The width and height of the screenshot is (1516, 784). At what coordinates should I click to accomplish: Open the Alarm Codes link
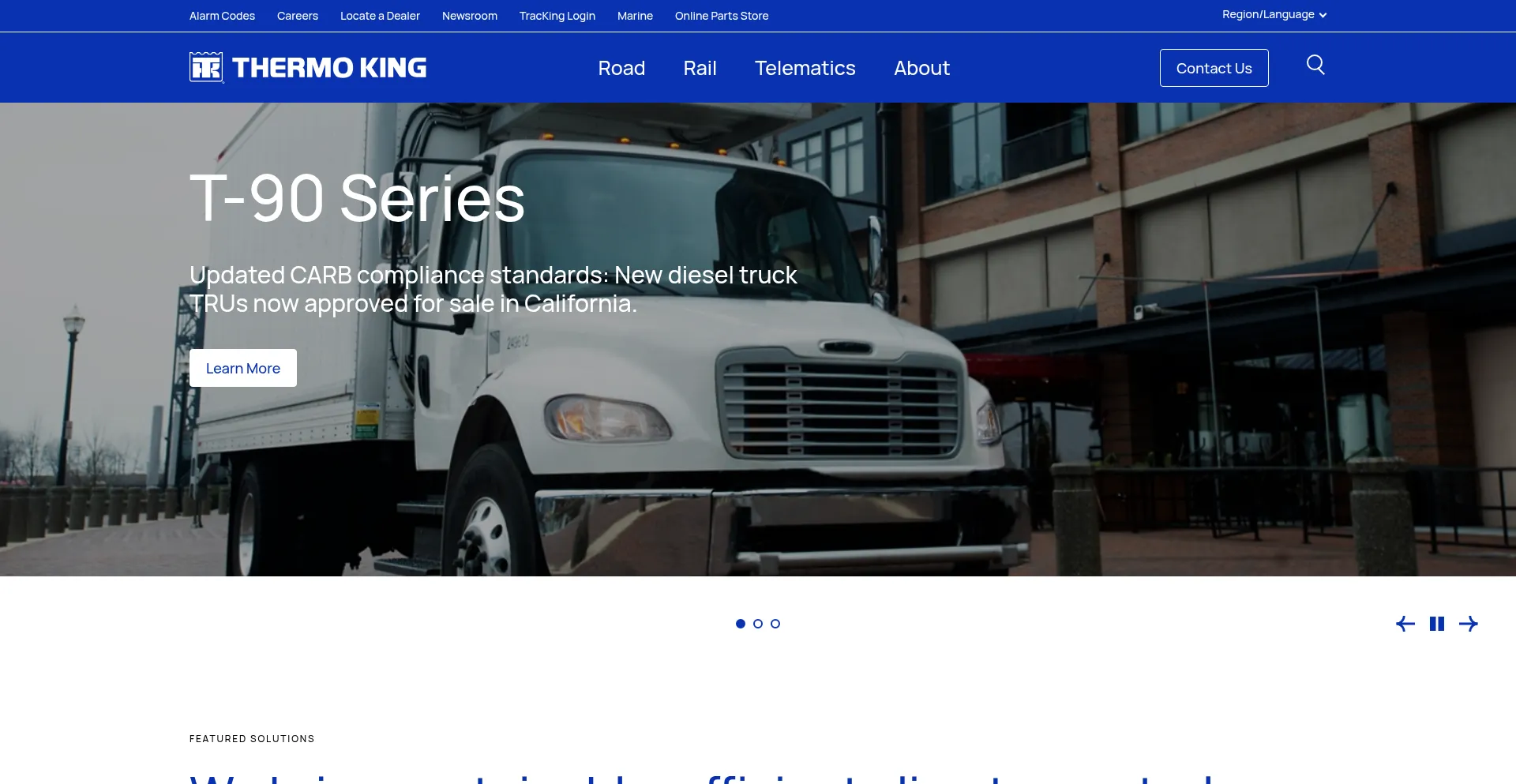coord(222,16)
